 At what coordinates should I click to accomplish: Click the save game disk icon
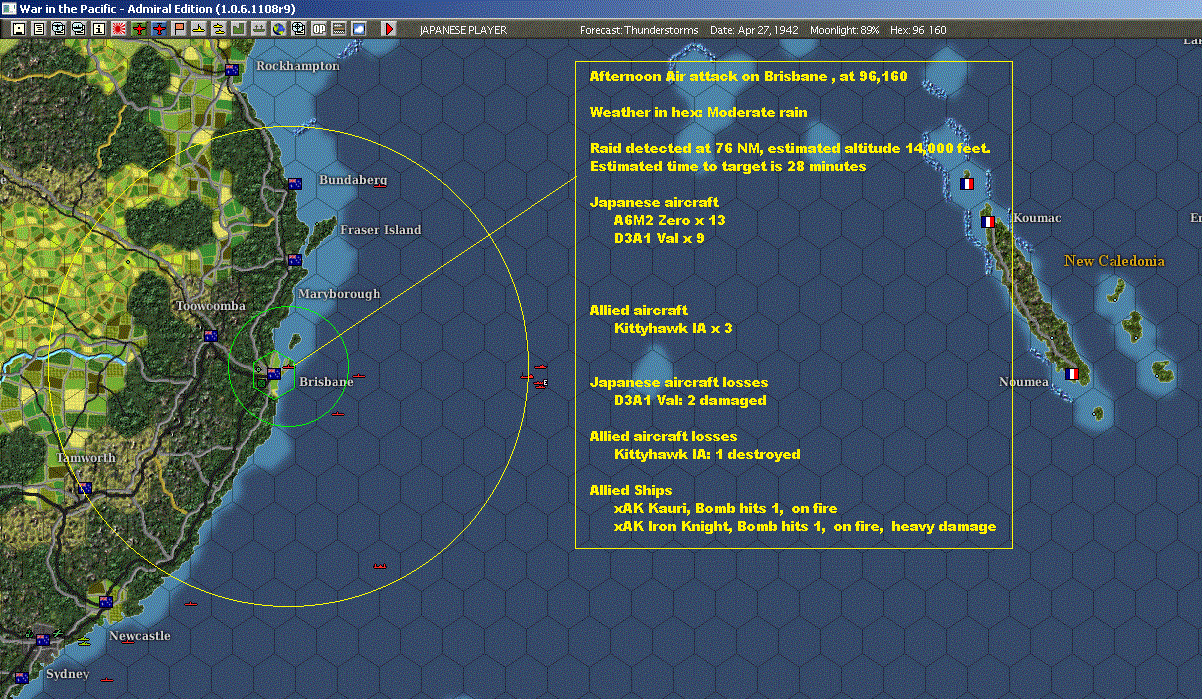pyautogui.click(x=18, y=29)
